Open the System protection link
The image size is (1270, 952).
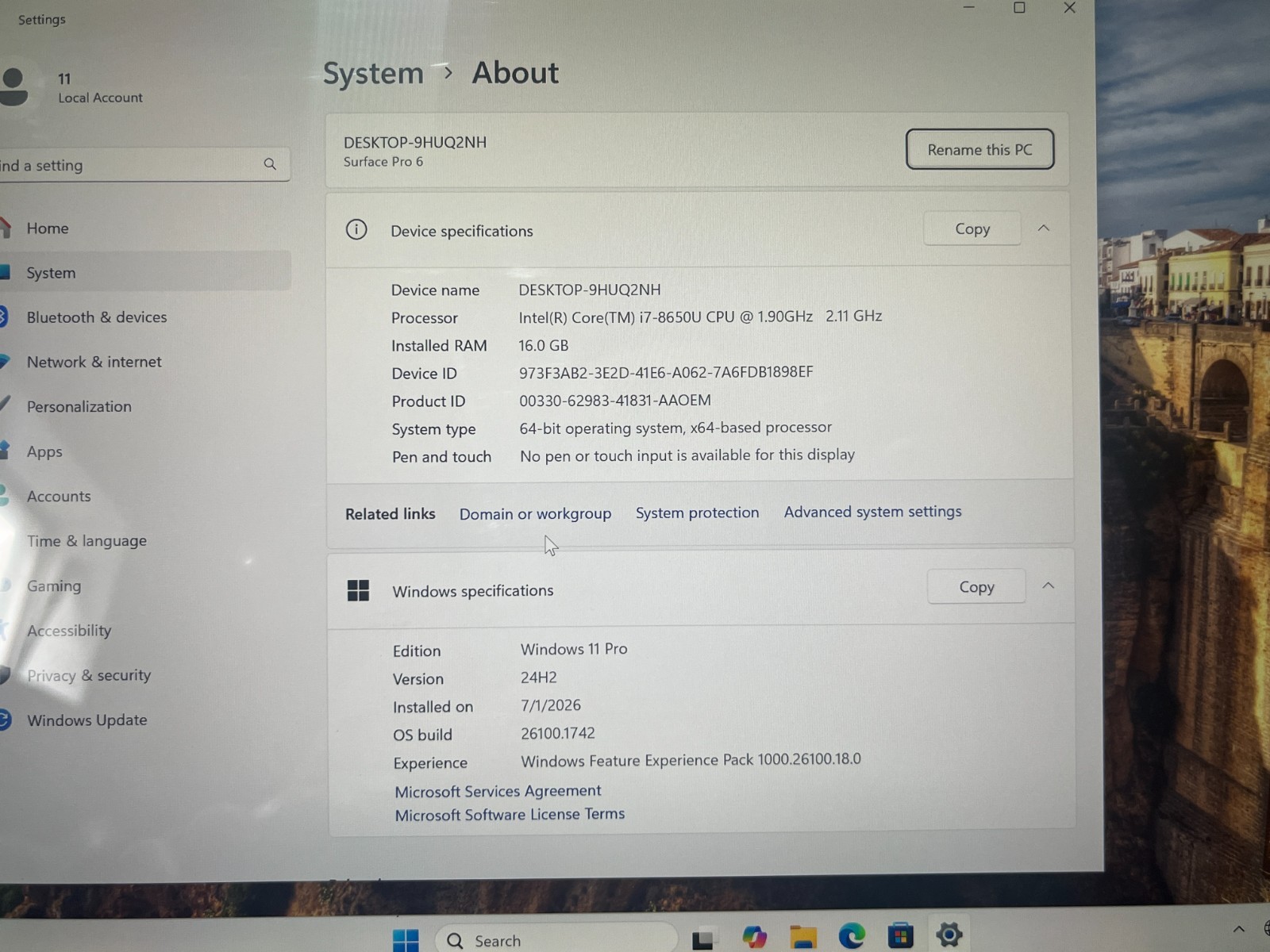pos(697,512)
